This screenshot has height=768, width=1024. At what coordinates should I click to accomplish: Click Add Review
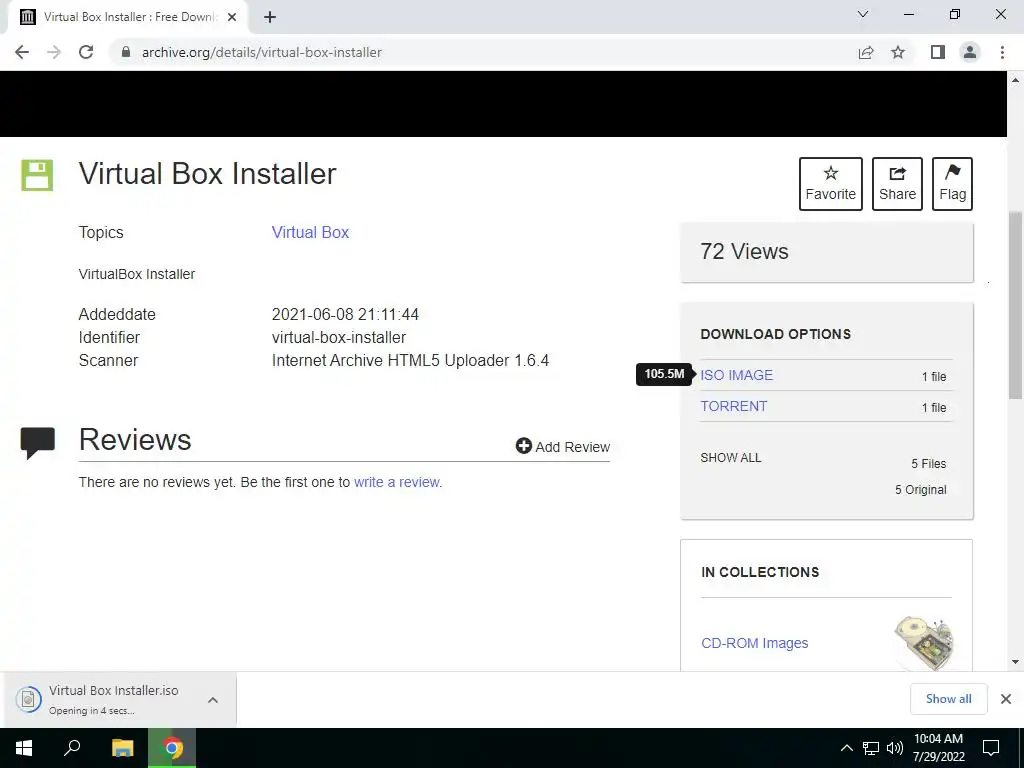pyautogui.click(x=563, y=447)
